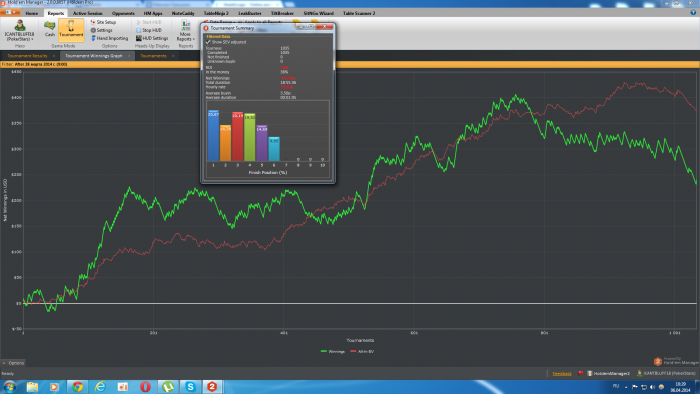
Task: Click the Start HUD button
Action: click(149, 22)
